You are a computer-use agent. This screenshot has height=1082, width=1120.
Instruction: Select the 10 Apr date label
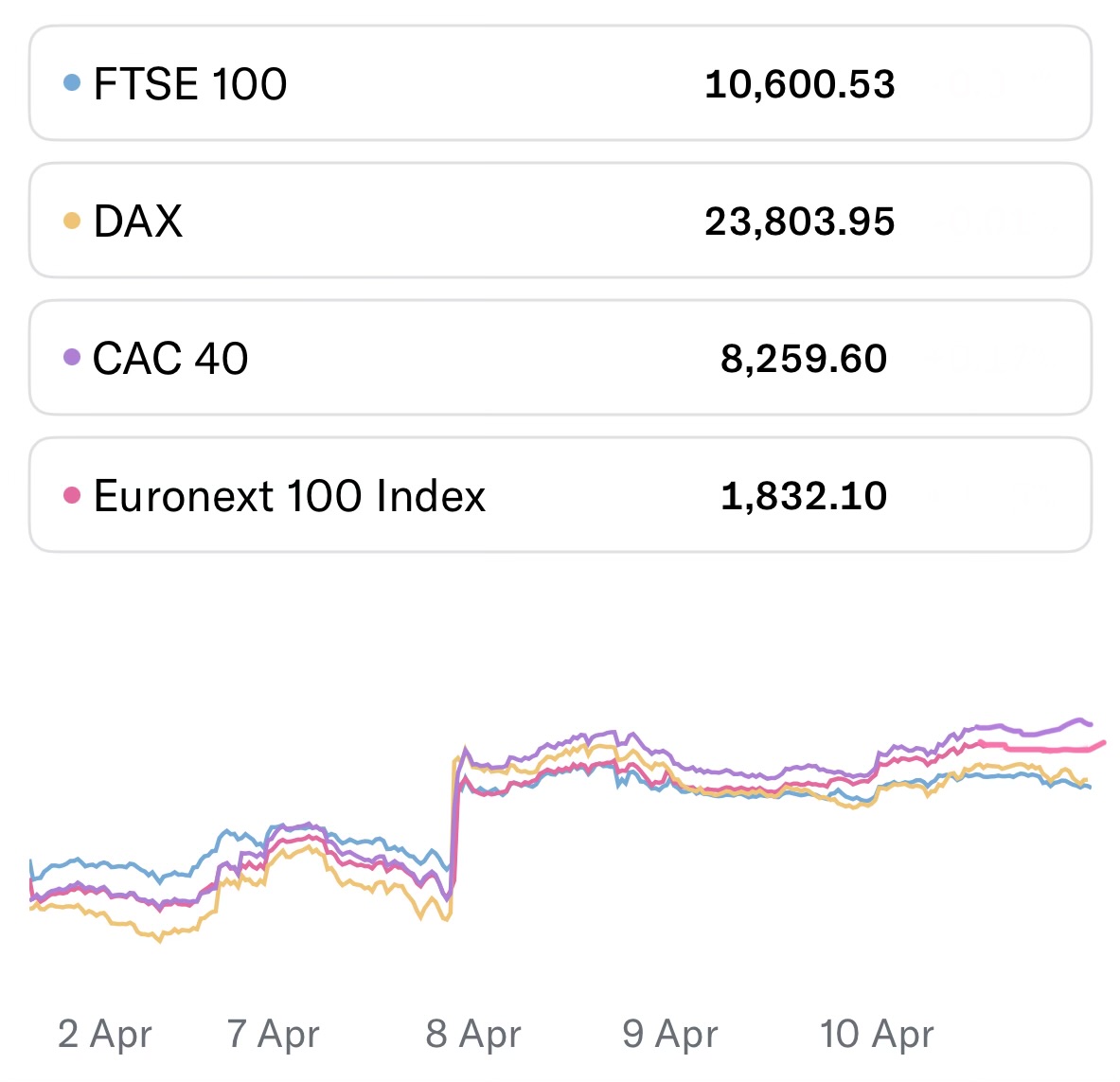point(877,1034)
